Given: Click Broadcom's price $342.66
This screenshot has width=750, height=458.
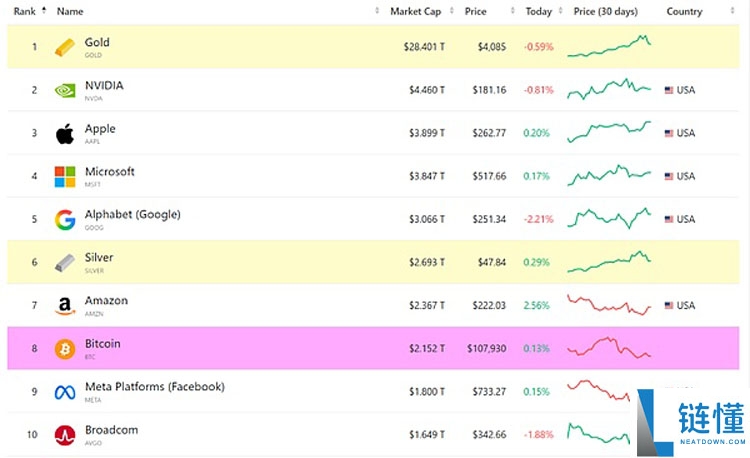Looking at the screenshot, I should coord(489,435).
